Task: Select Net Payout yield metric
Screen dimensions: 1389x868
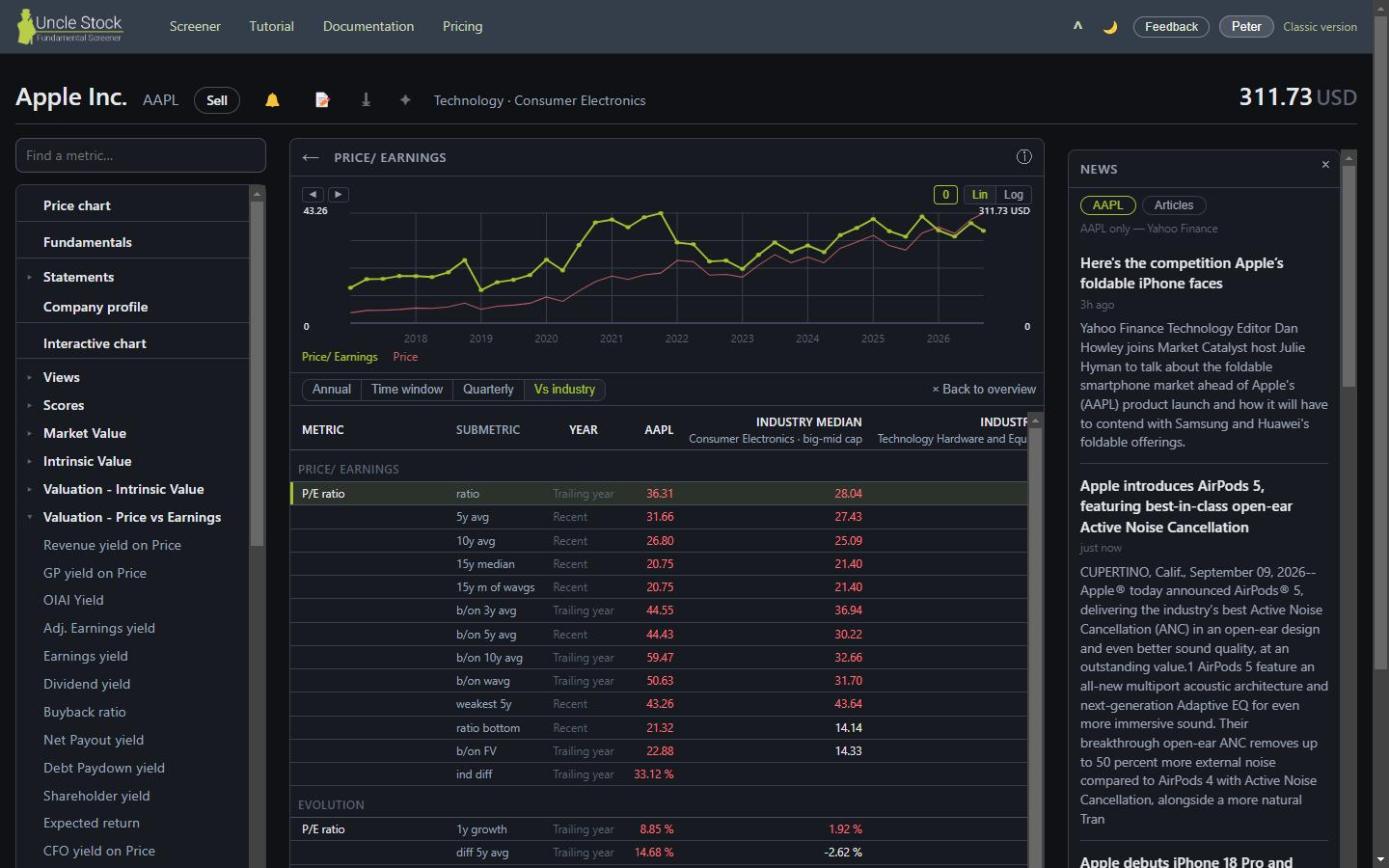Action: click(x=93, y=740)
